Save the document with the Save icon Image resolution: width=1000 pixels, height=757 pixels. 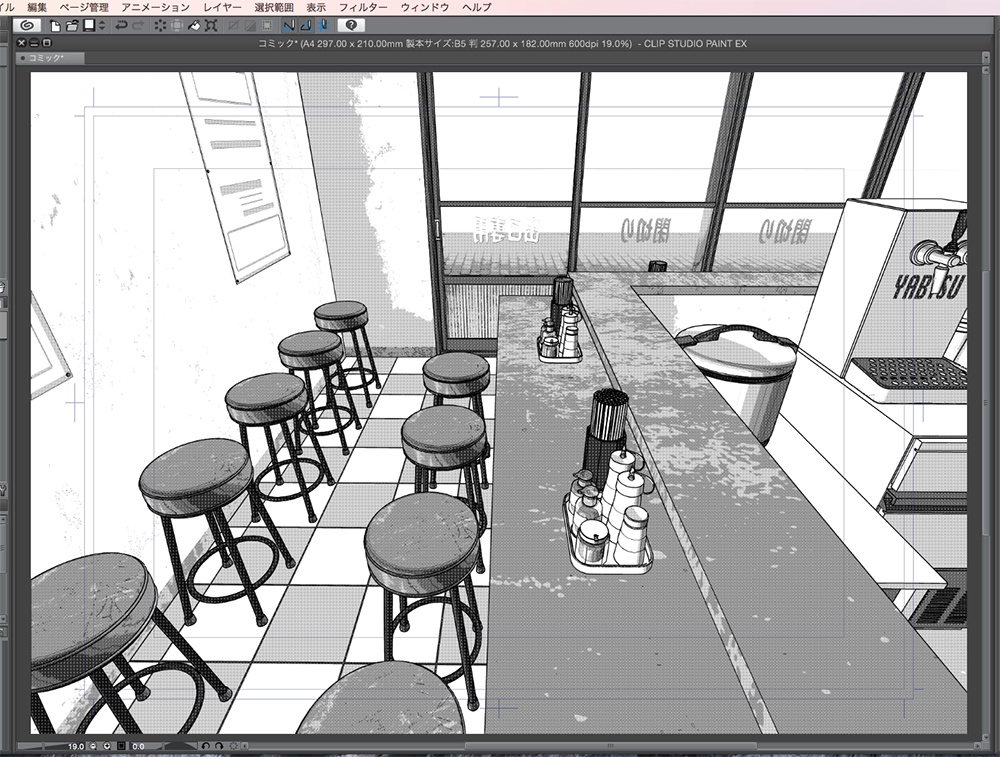click(88, 25)
